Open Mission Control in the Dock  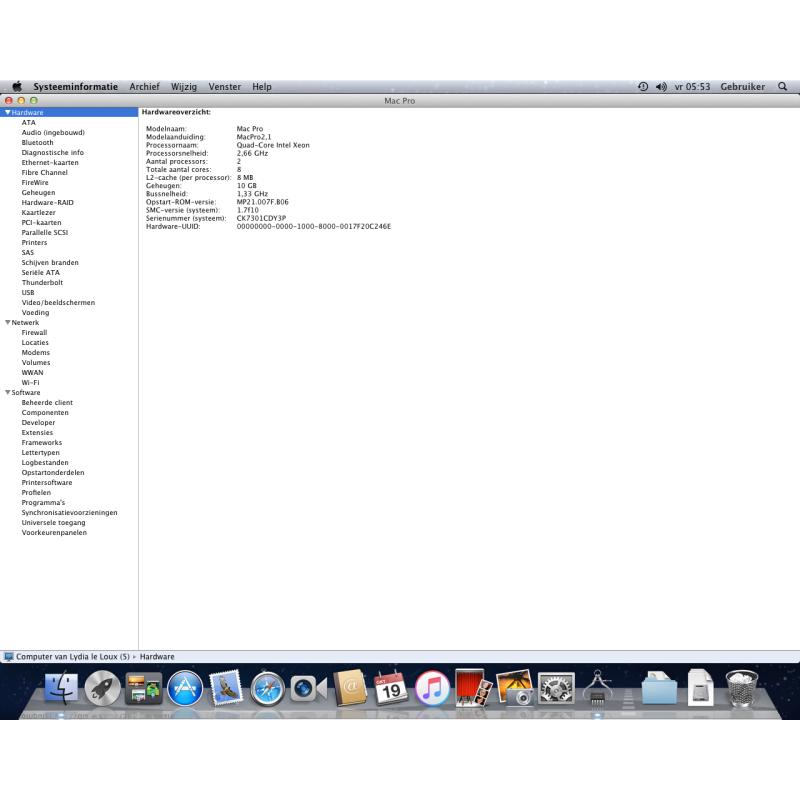pyautogui.click(x=144, y=688)
